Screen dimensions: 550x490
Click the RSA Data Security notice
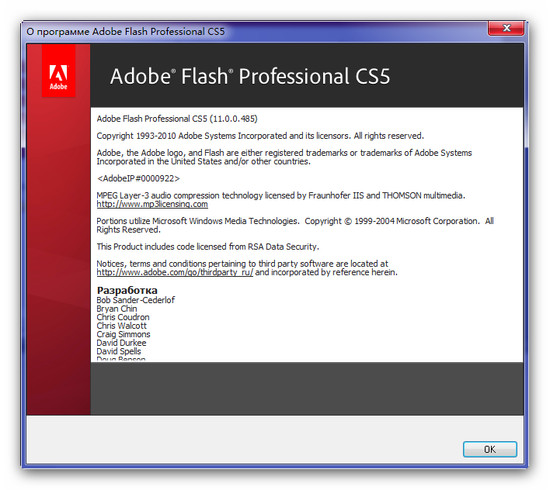click(x=208, y=247)
